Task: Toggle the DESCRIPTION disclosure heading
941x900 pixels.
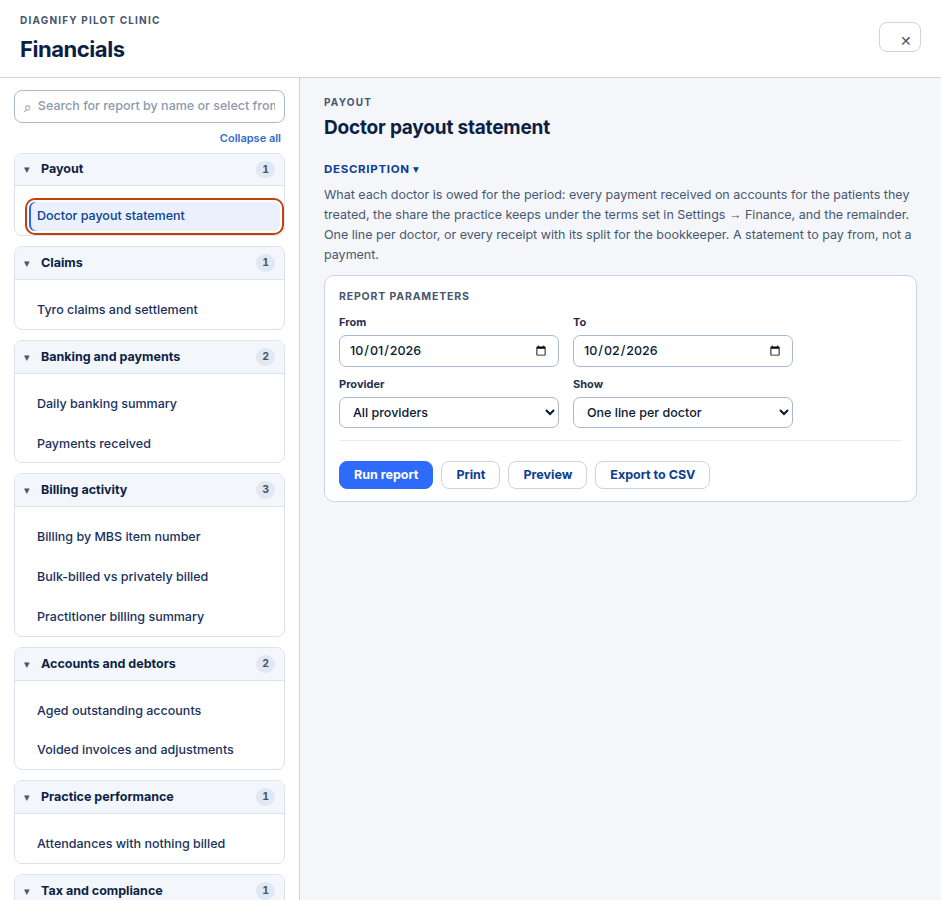Action: [x=371, y=169]
